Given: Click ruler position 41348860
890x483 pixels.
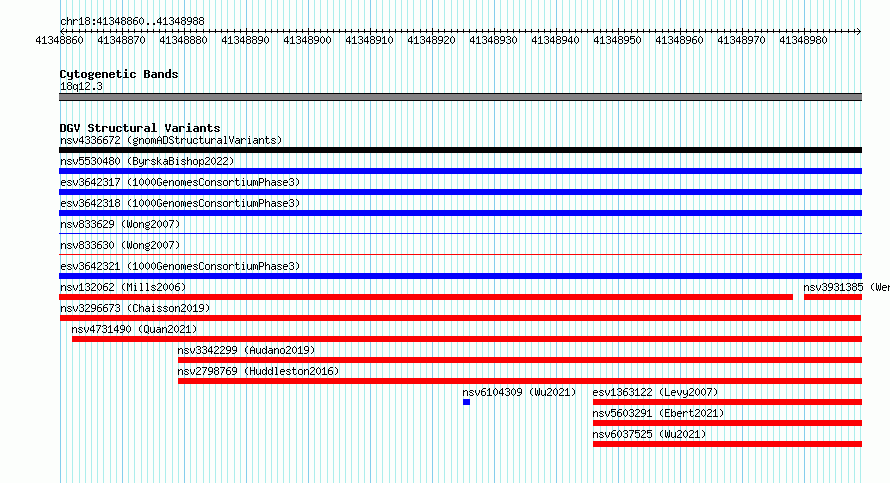Looking at the screenshot, I should [60, 40].
